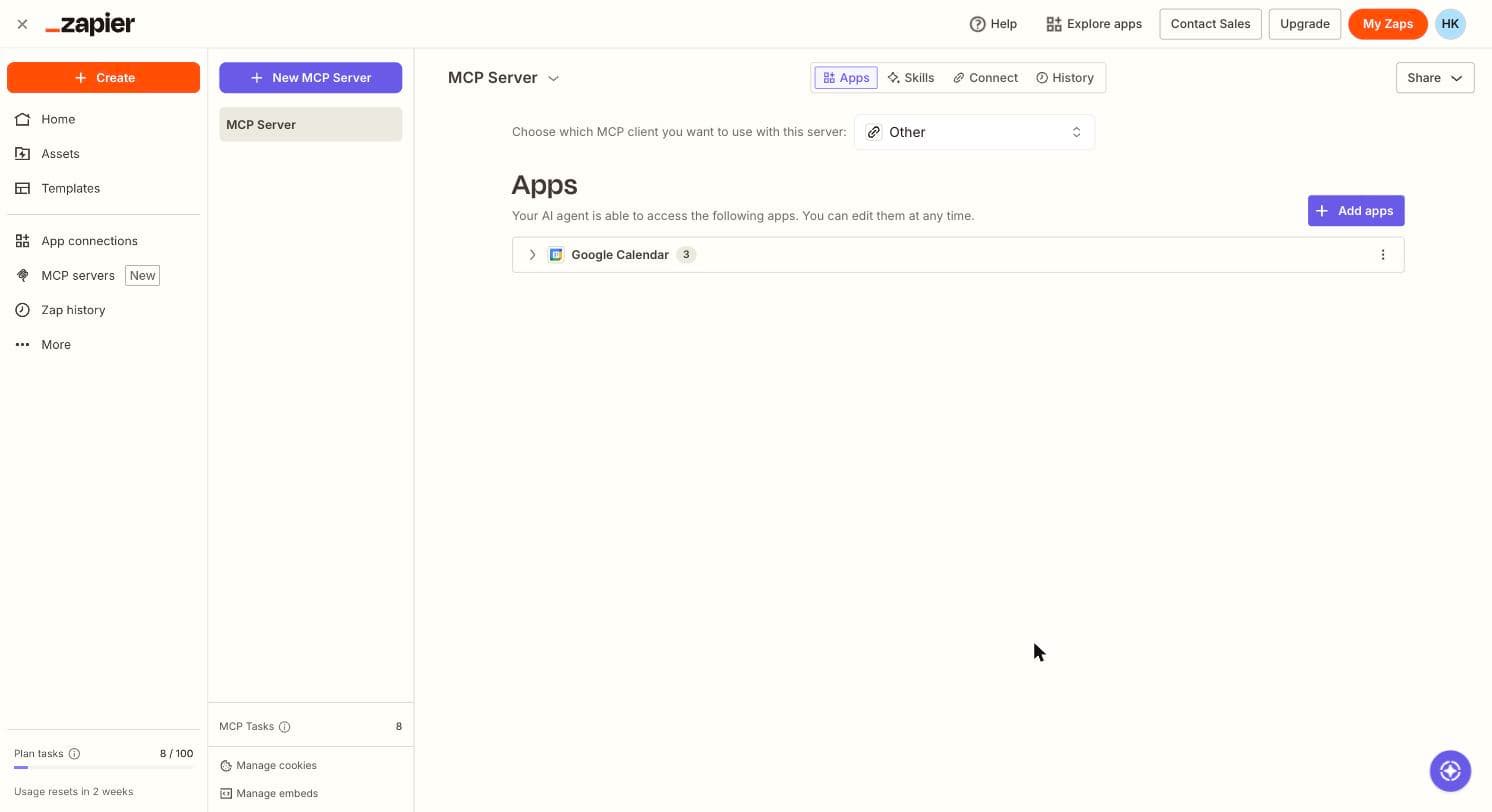Switch to the History tab

pyautogui.click(x=1065, y=78)
